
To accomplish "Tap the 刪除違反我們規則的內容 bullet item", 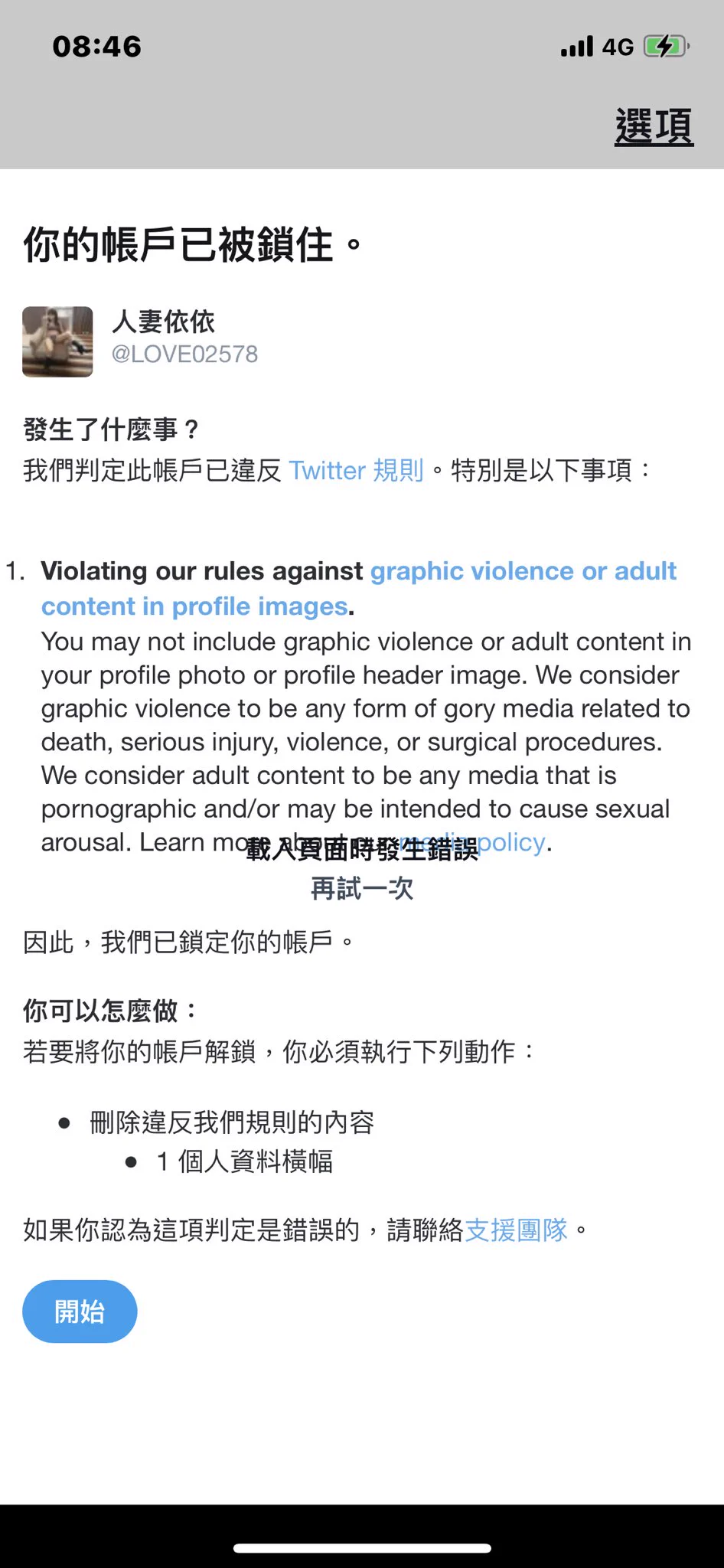I will tap(232, 1122).
